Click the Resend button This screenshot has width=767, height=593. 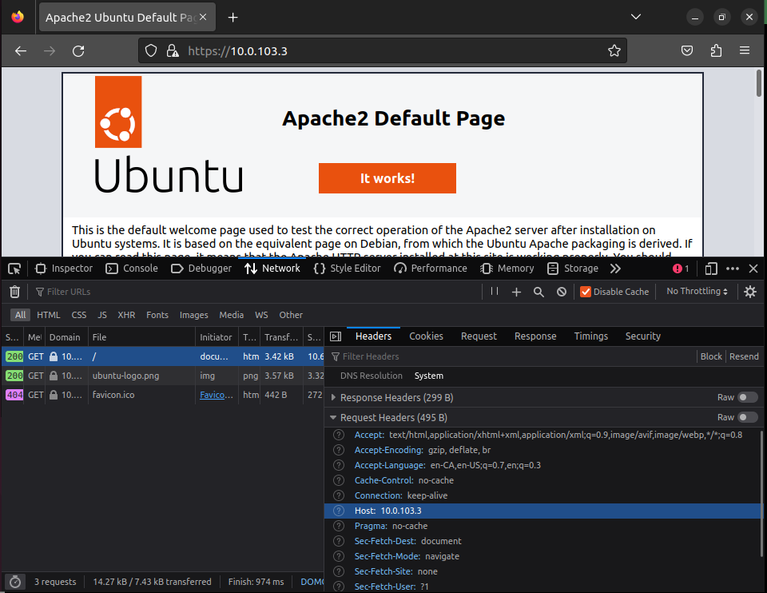[x=743, y=356]
